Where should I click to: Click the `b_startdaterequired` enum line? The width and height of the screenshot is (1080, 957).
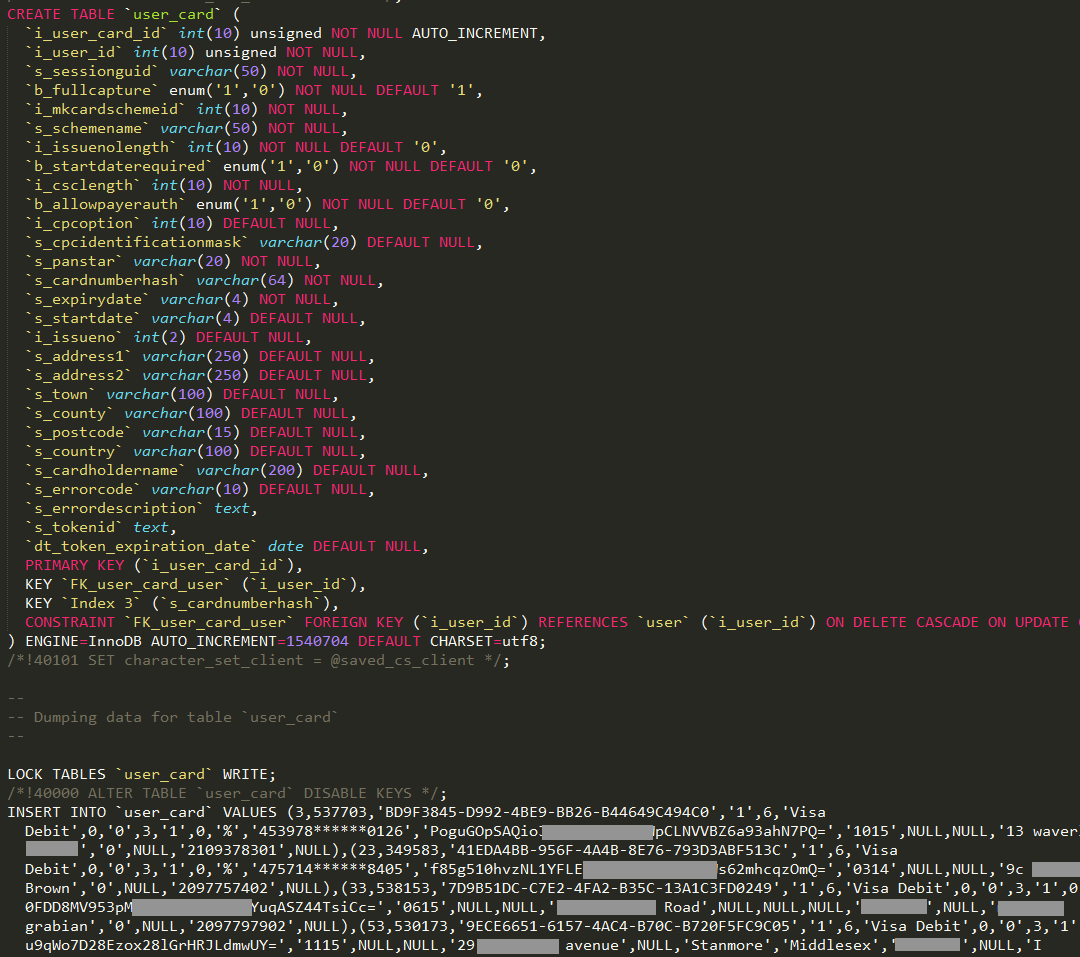pyautogui.click(x=280, y=166)
